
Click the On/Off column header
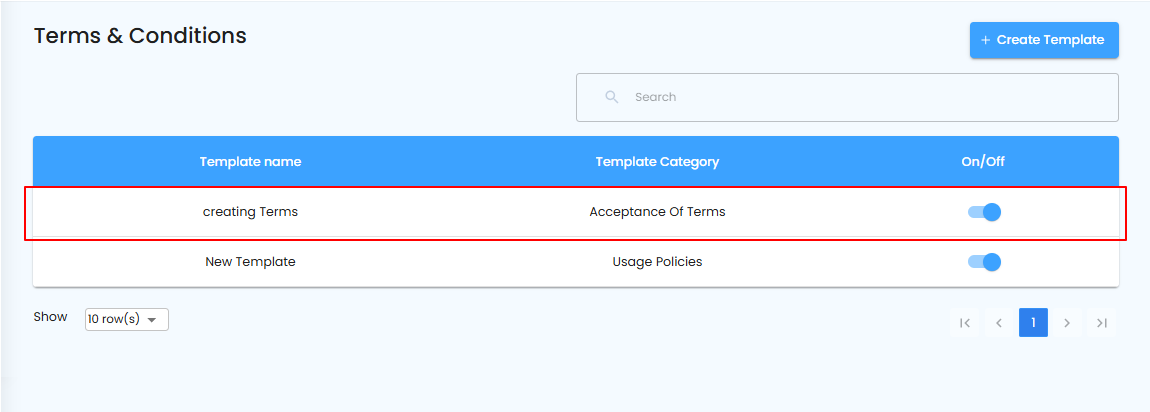click(982, 161)
